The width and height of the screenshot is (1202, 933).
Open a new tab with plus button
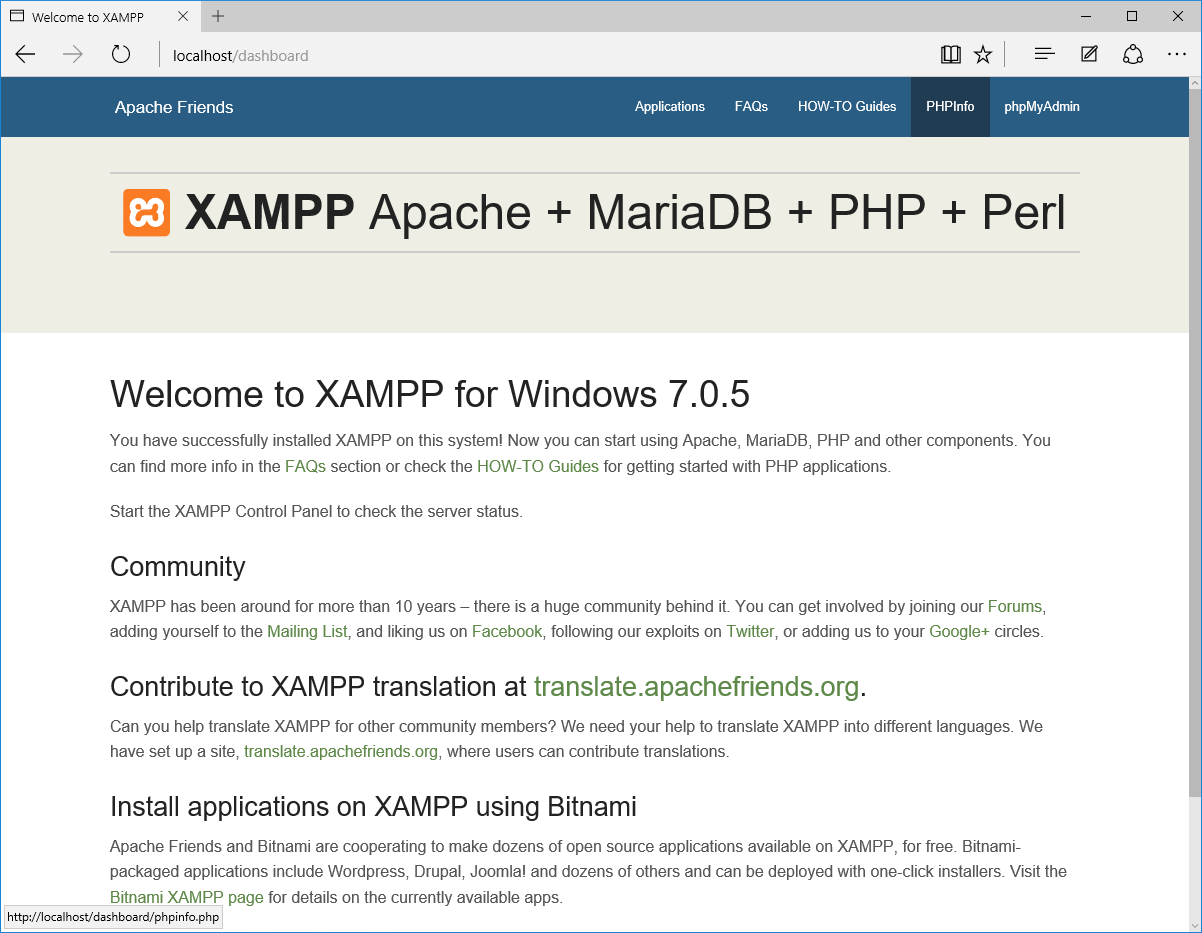coord(218,16)
